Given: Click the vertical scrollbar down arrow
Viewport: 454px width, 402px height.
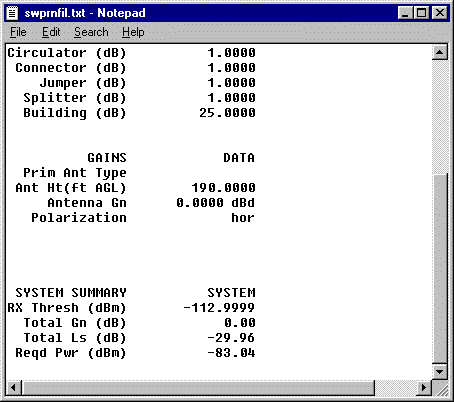Looking at the screenshot, I should point(440,372).
